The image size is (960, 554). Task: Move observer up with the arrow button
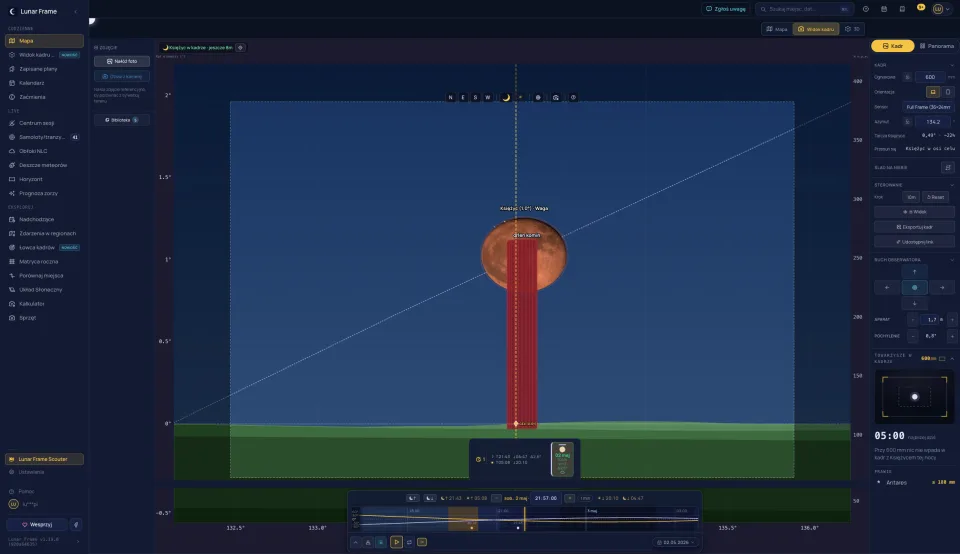[915, 272]
